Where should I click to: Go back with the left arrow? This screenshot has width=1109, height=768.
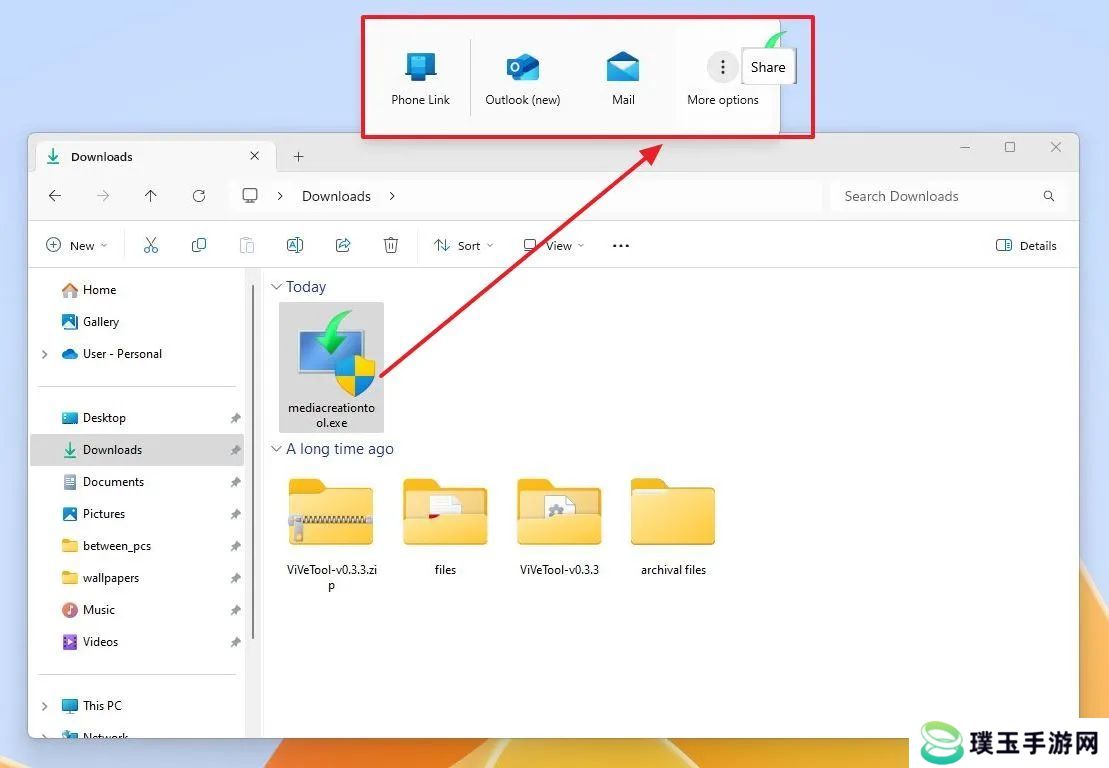[54, 196]
